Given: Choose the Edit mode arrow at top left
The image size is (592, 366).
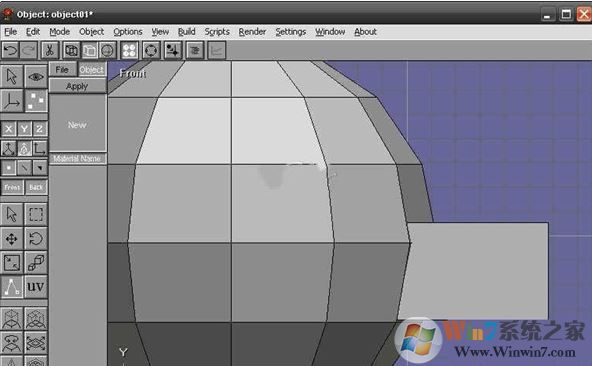Looking at the screenshot, I should tap(12, 77).
